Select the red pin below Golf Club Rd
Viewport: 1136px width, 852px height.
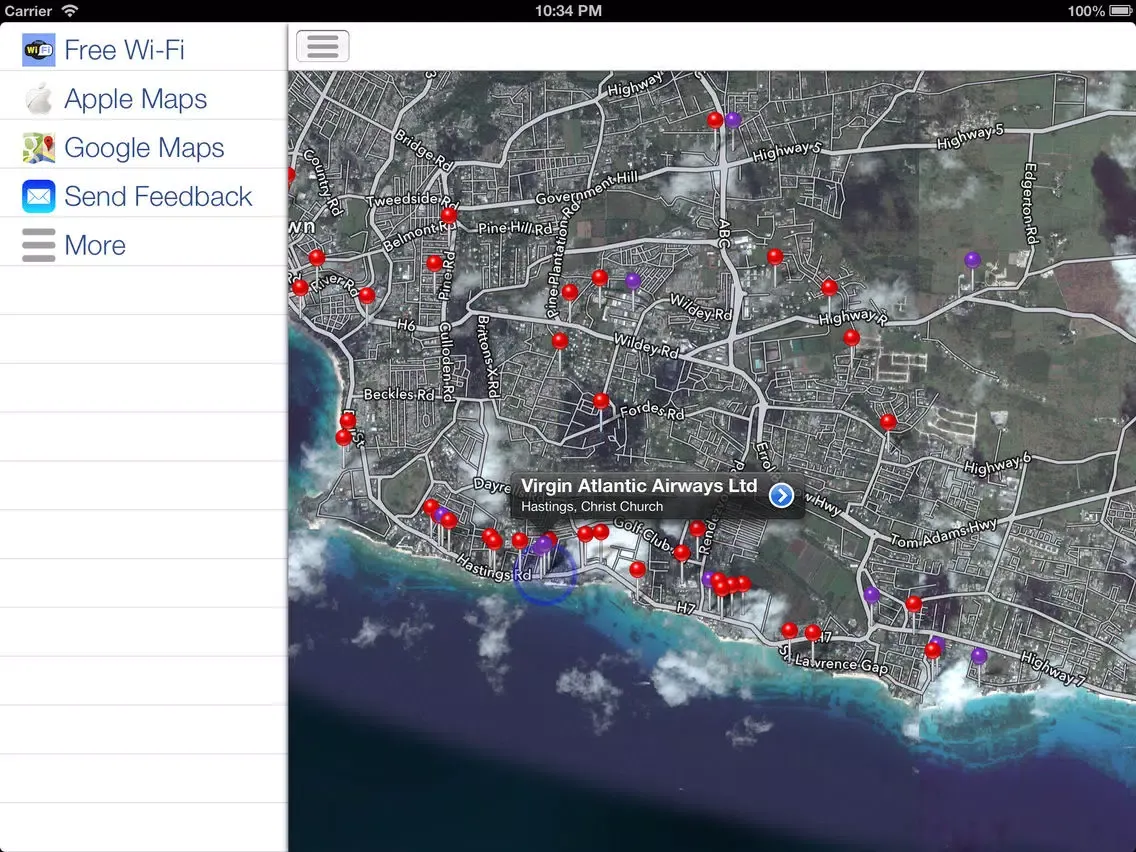[682, 554]
